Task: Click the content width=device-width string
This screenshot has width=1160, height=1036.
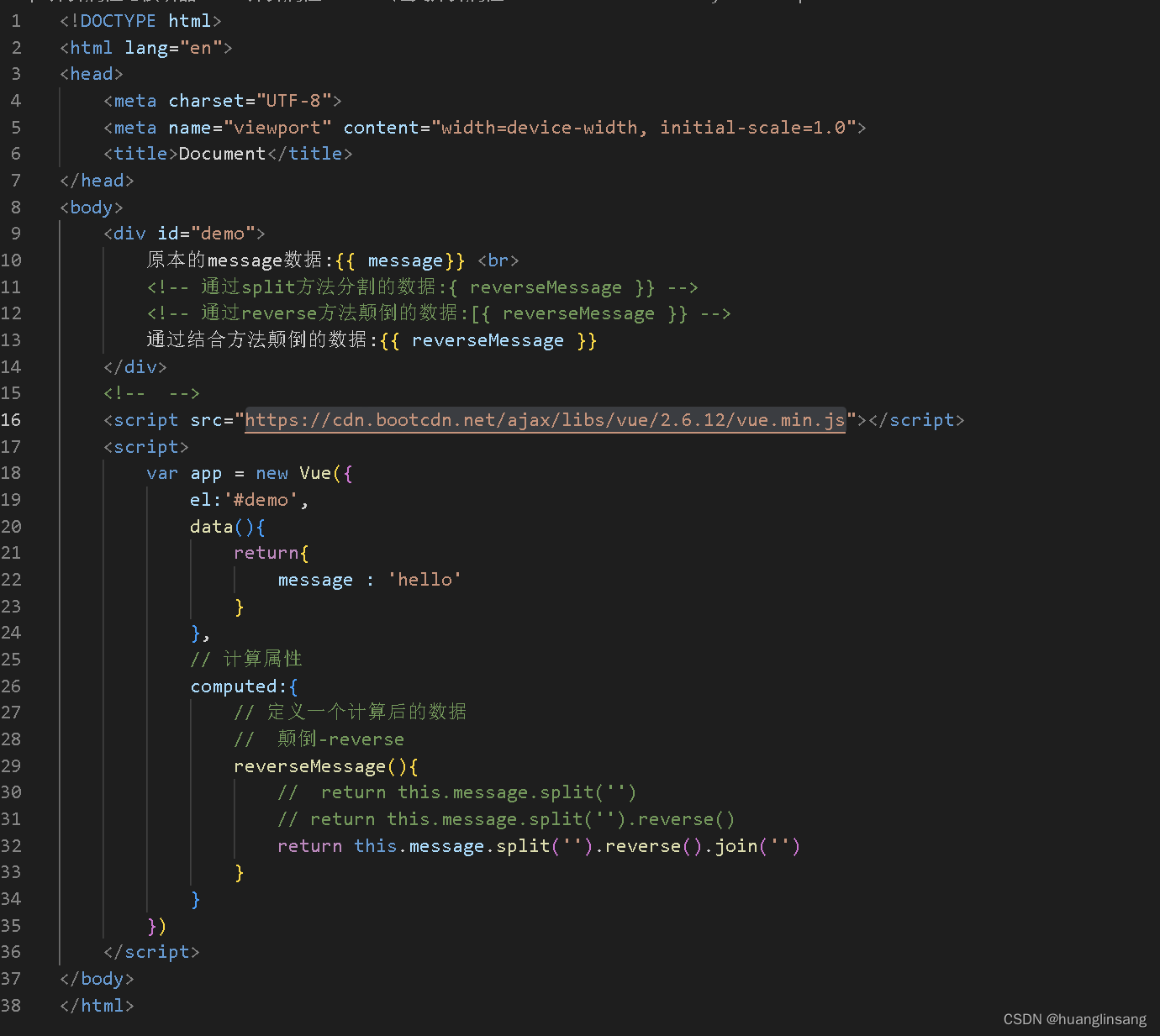Action: coord(643,128)
